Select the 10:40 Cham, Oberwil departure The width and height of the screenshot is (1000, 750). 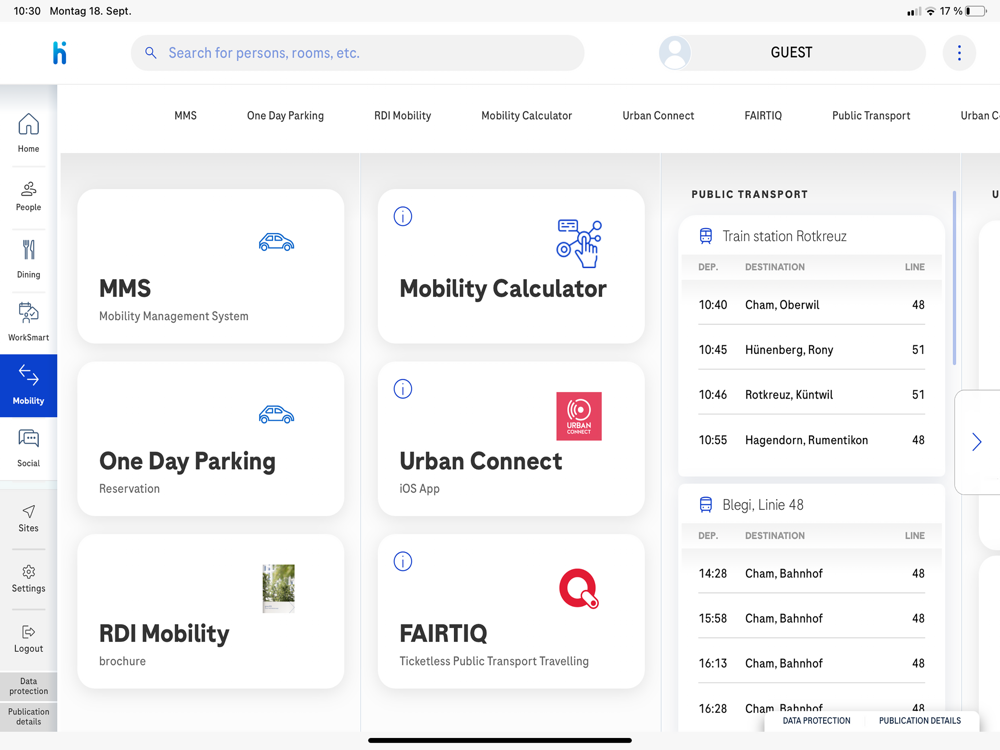pos(811,305)
